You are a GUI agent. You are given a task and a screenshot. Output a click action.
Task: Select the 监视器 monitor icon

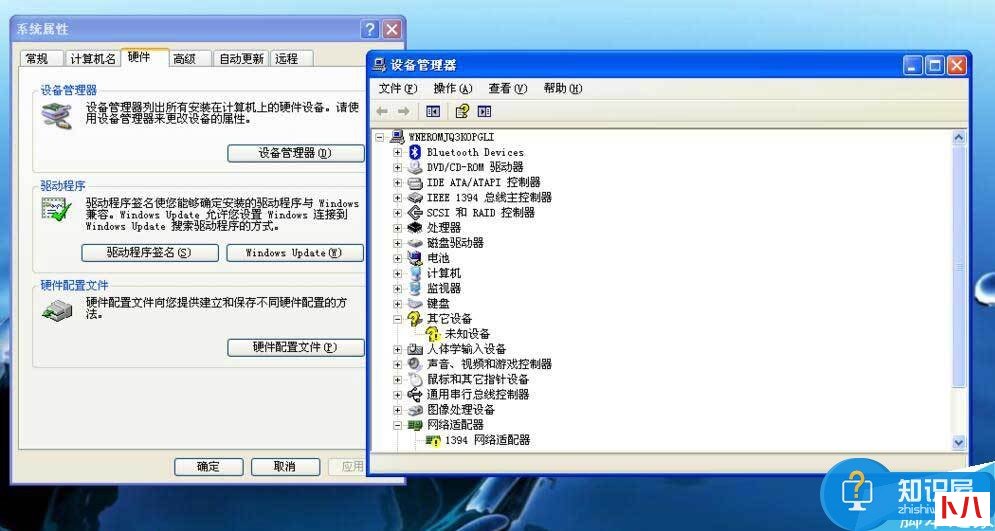415,289
